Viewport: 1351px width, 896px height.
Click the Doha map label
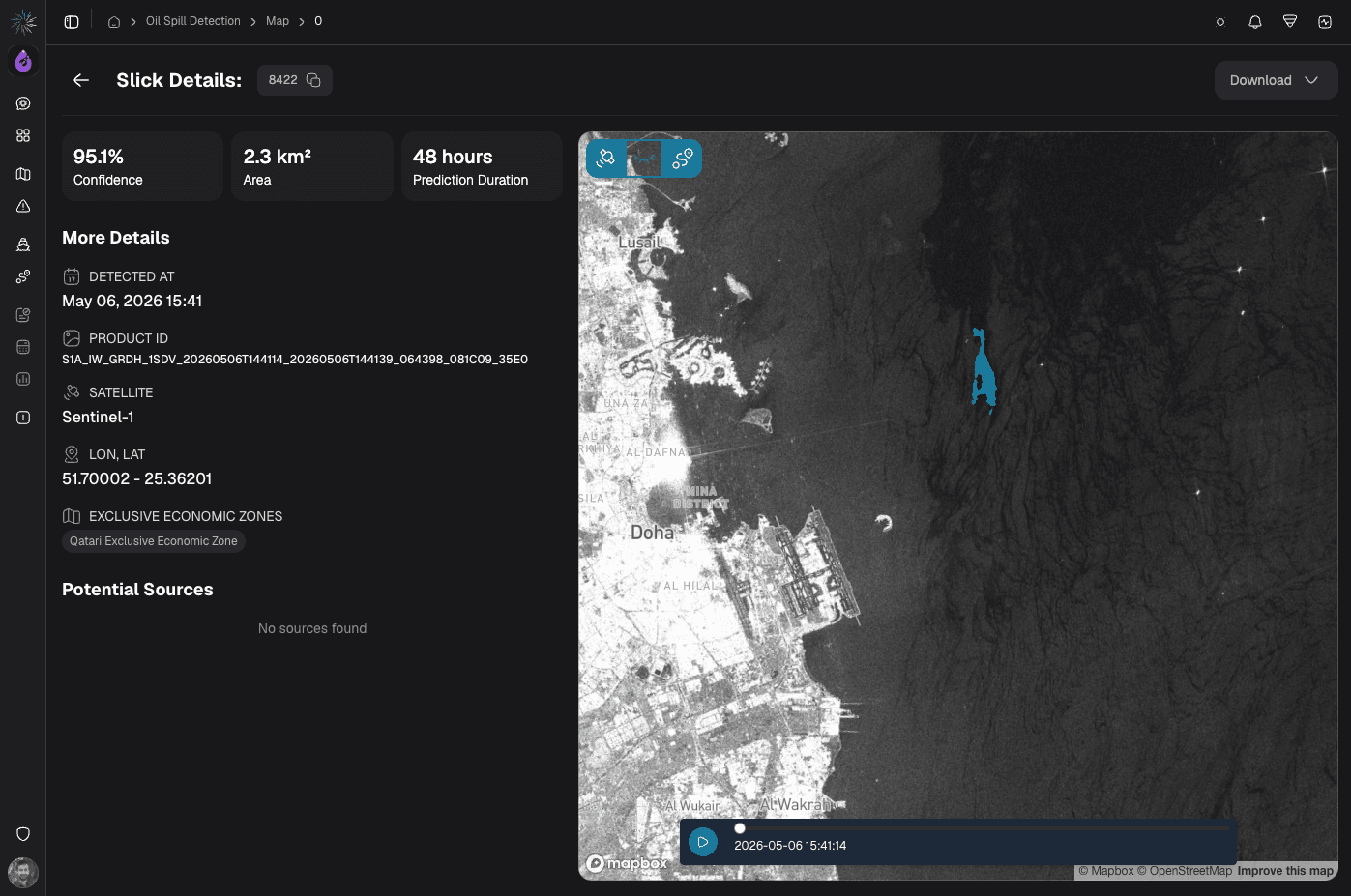[652, 533]
